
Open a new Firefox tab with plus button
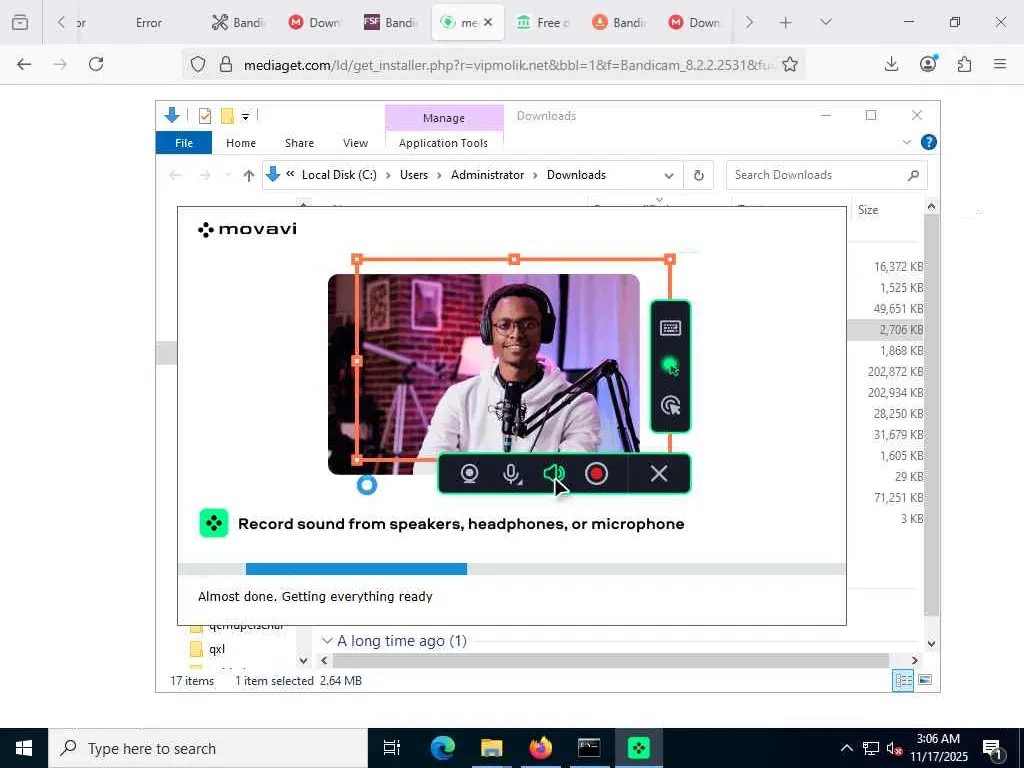786,22
